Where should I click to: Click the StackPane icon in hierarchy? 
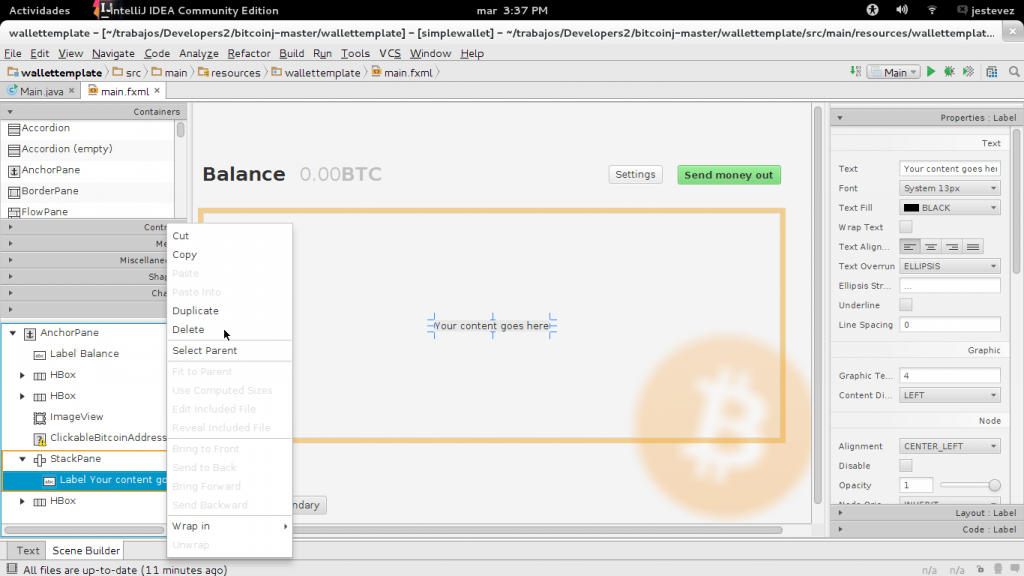click(40, 460)
